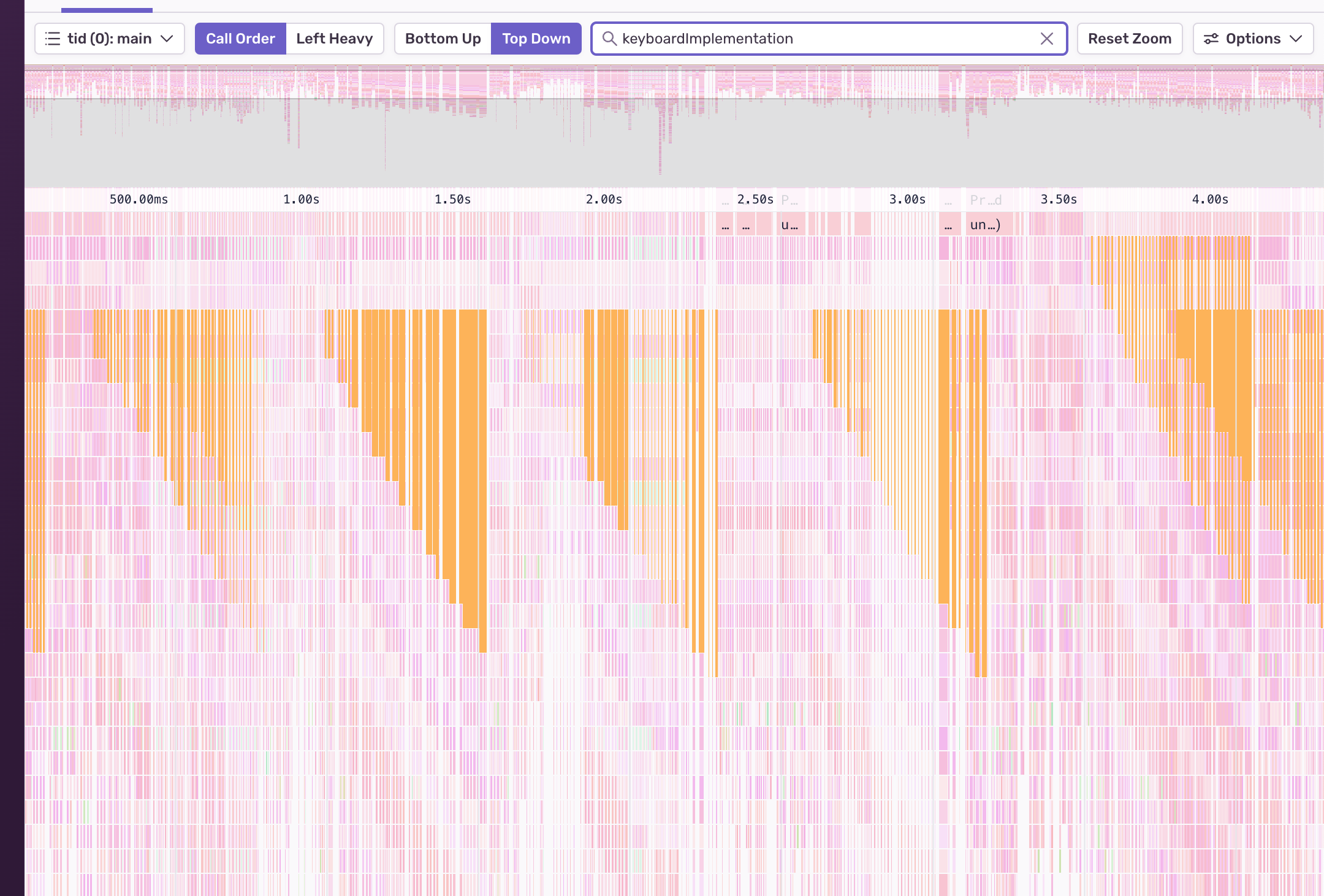
Task: Select Top Down view
Action: tap(536, 39)
